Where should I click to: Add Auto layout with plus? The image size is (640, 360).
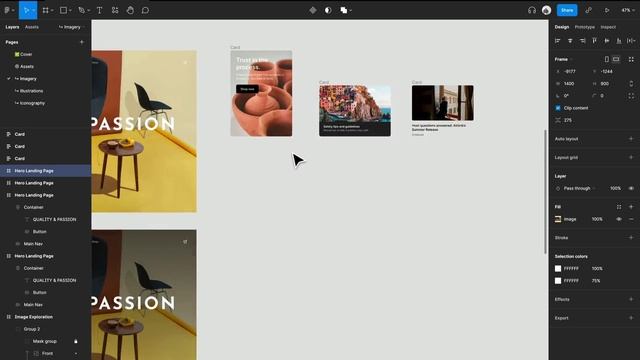point(631,139)
